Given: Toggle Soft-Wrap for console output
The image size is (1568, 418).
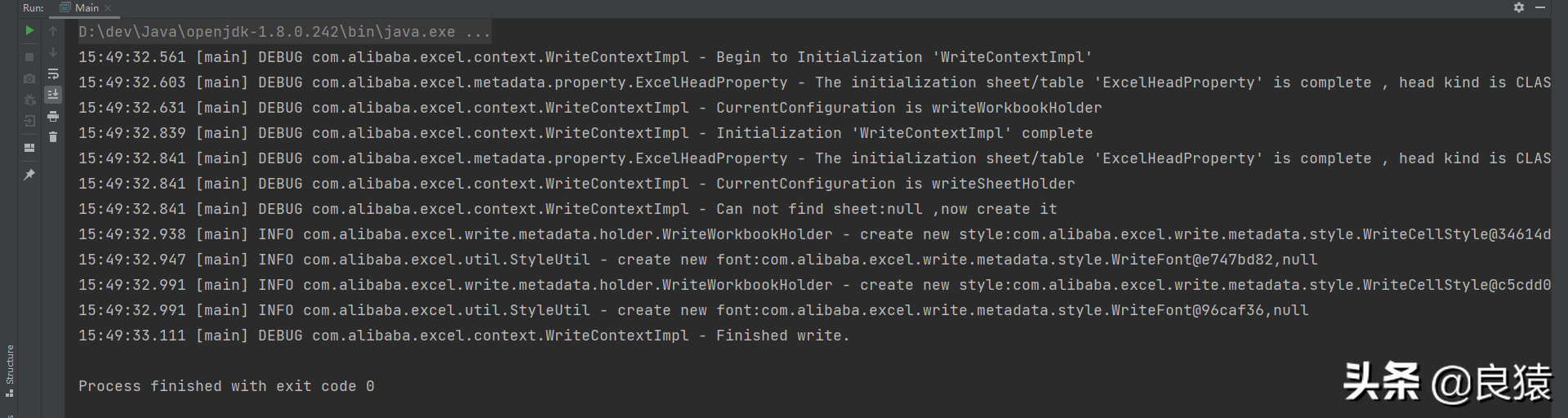Looking at the screenshot, I should coord(53,73).
